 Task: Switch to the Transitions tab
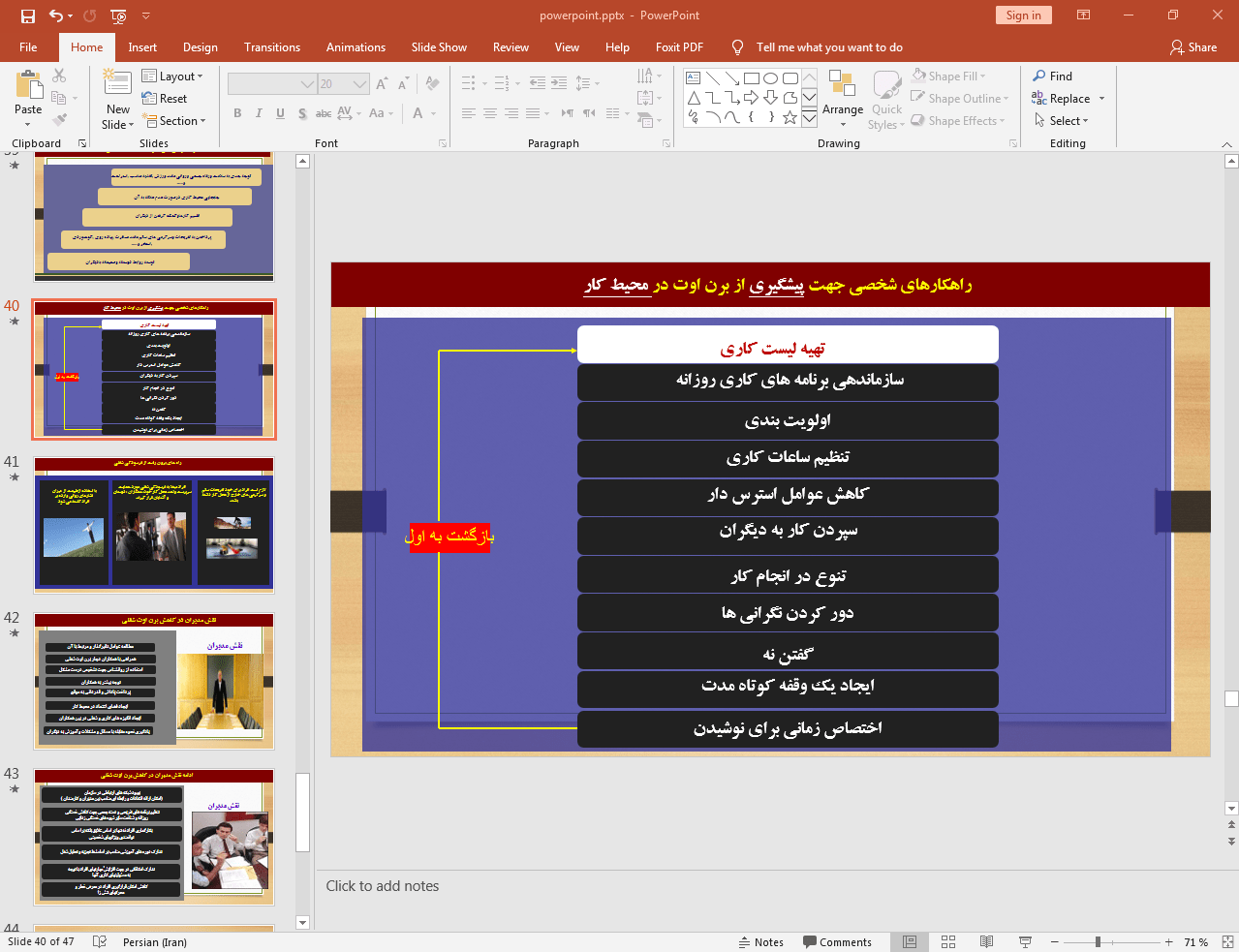click(272, 46)
